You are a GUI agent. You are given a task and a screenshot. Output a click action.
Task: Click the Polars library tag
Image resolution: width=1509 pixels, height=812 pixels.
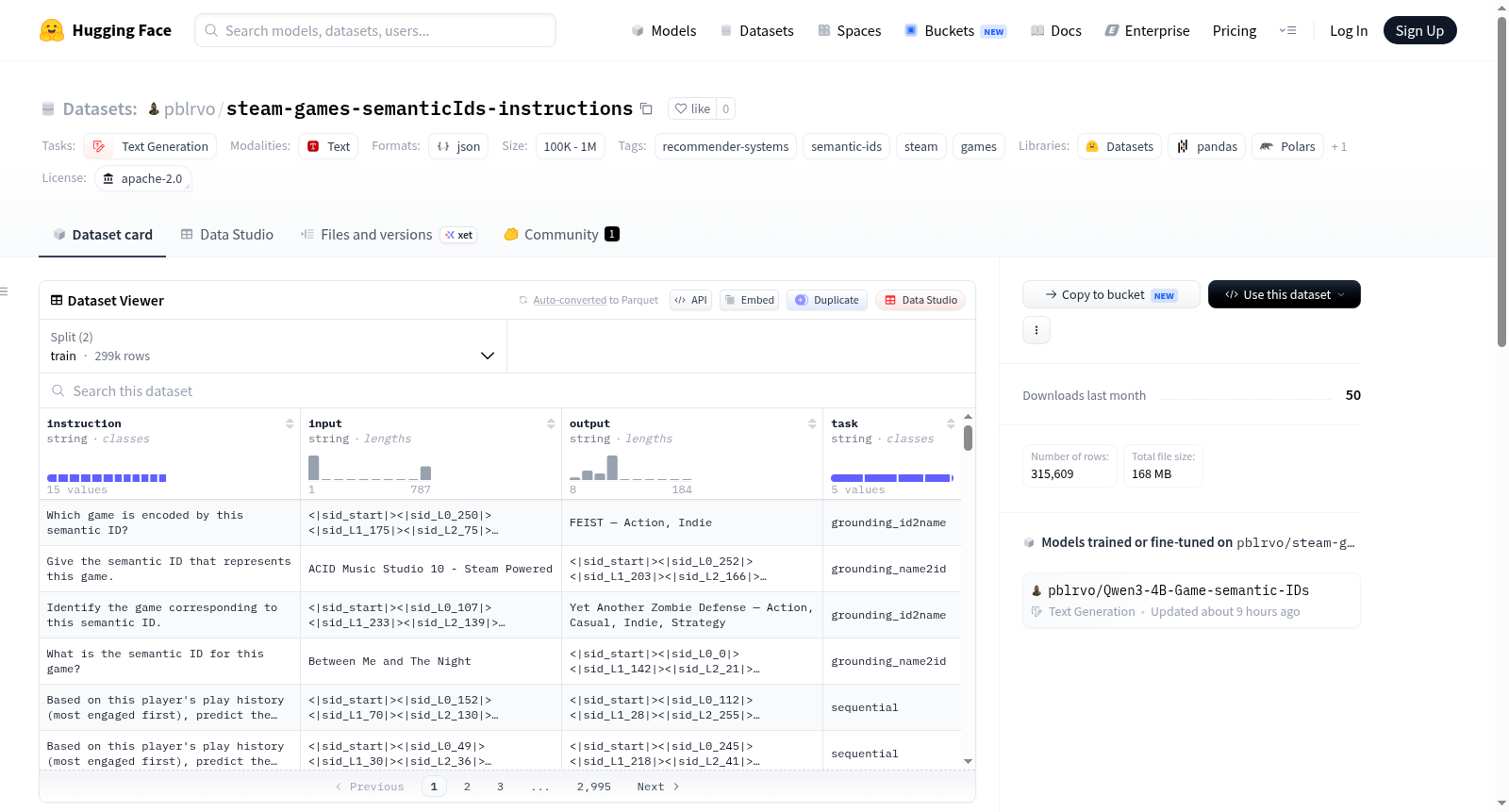point(1287,146)
